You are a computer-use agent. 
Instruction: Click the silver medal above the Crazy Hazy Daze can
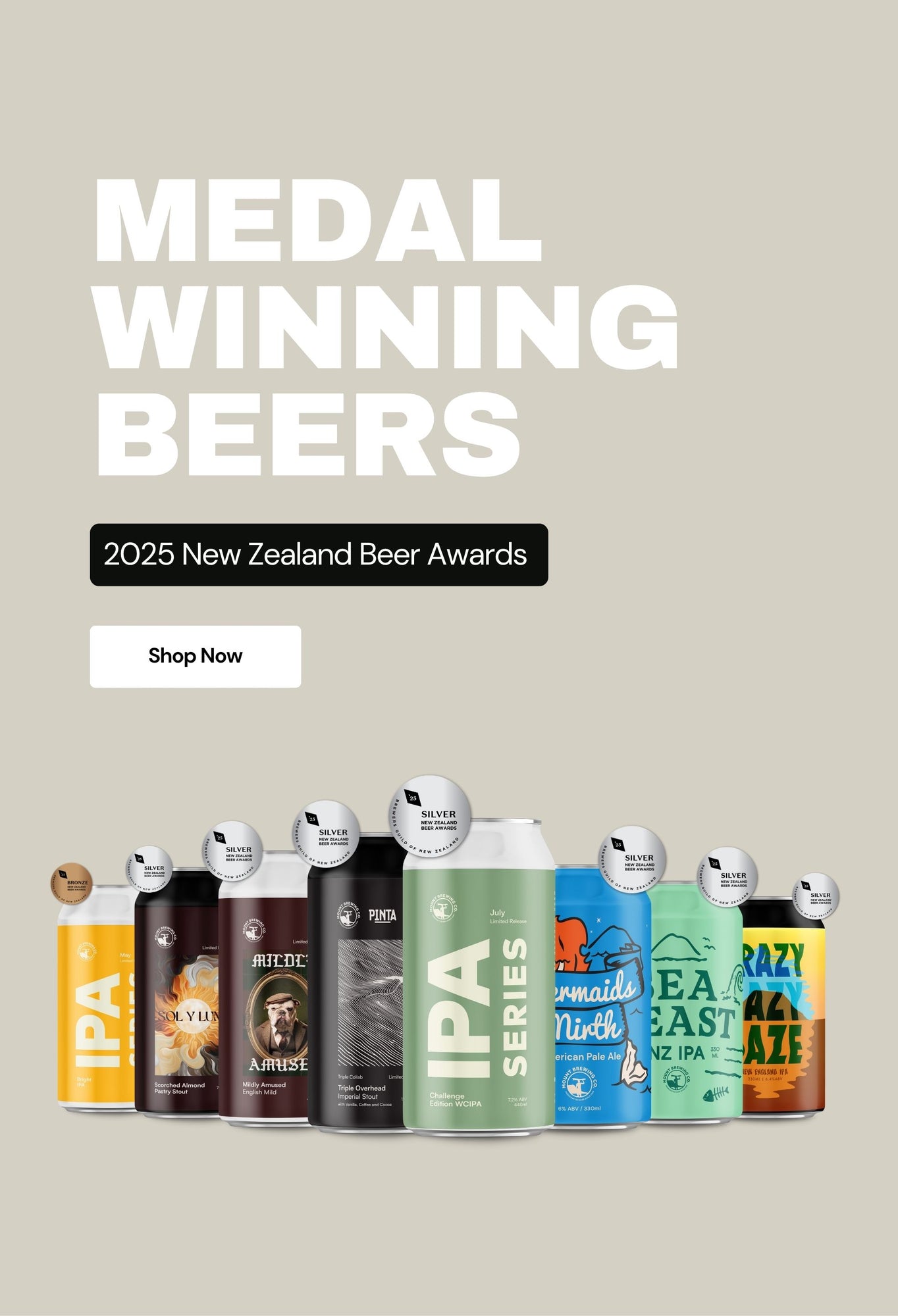point(816,896)
